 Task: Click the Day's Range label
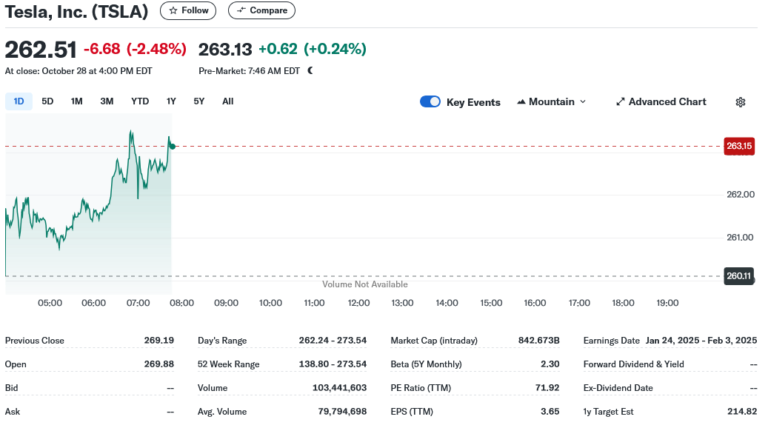point(222,340)
